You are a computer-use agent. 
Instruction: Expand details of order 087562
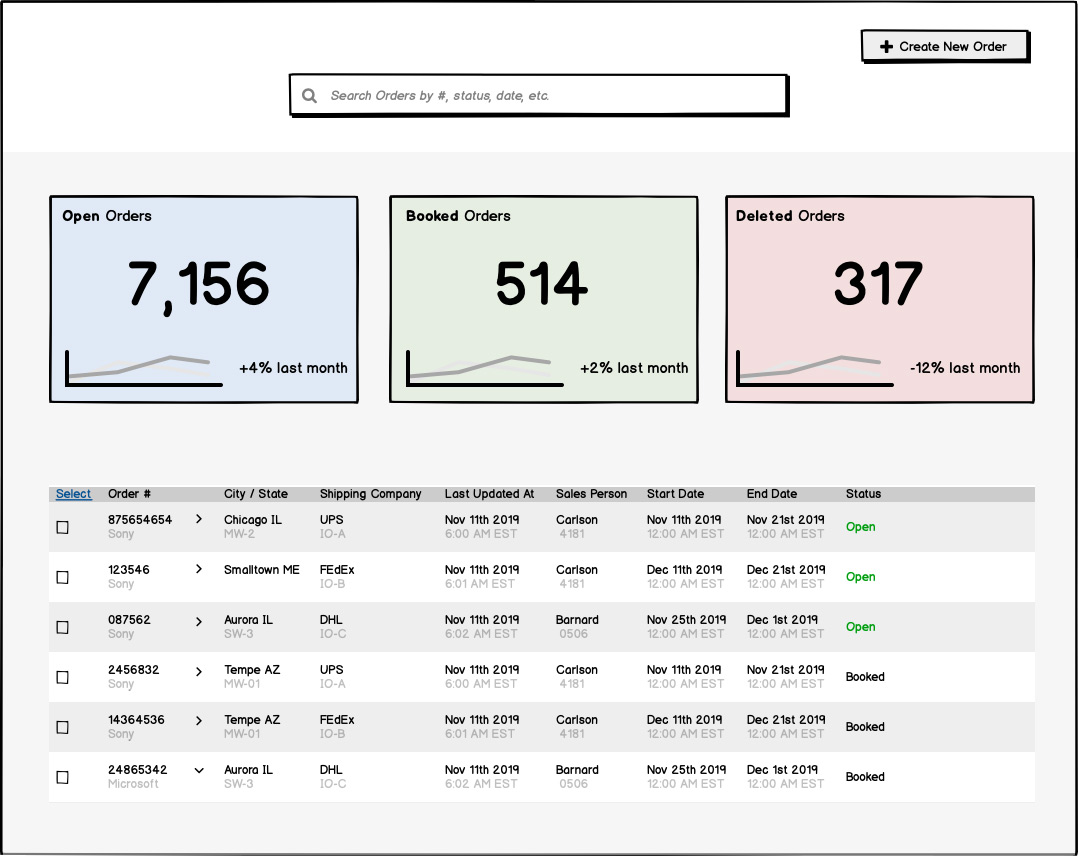pyautogui.click(x=199, y=620)
